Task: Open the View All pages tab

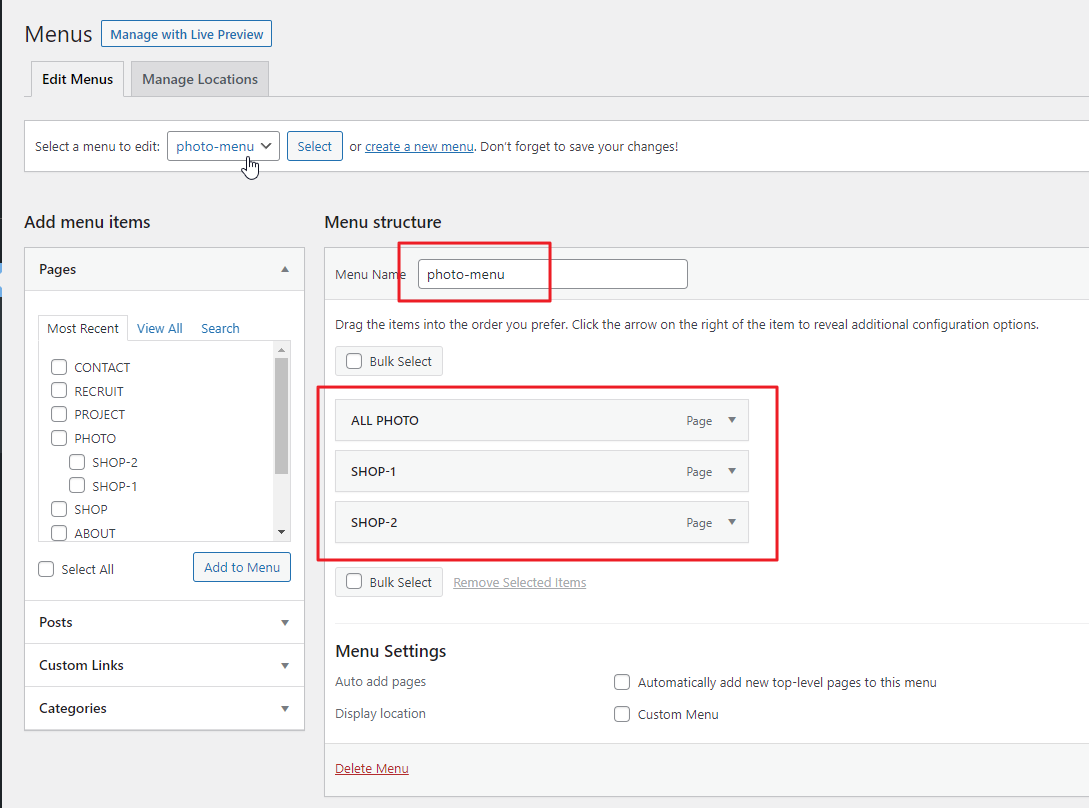Action: click(x=160, y=329)
